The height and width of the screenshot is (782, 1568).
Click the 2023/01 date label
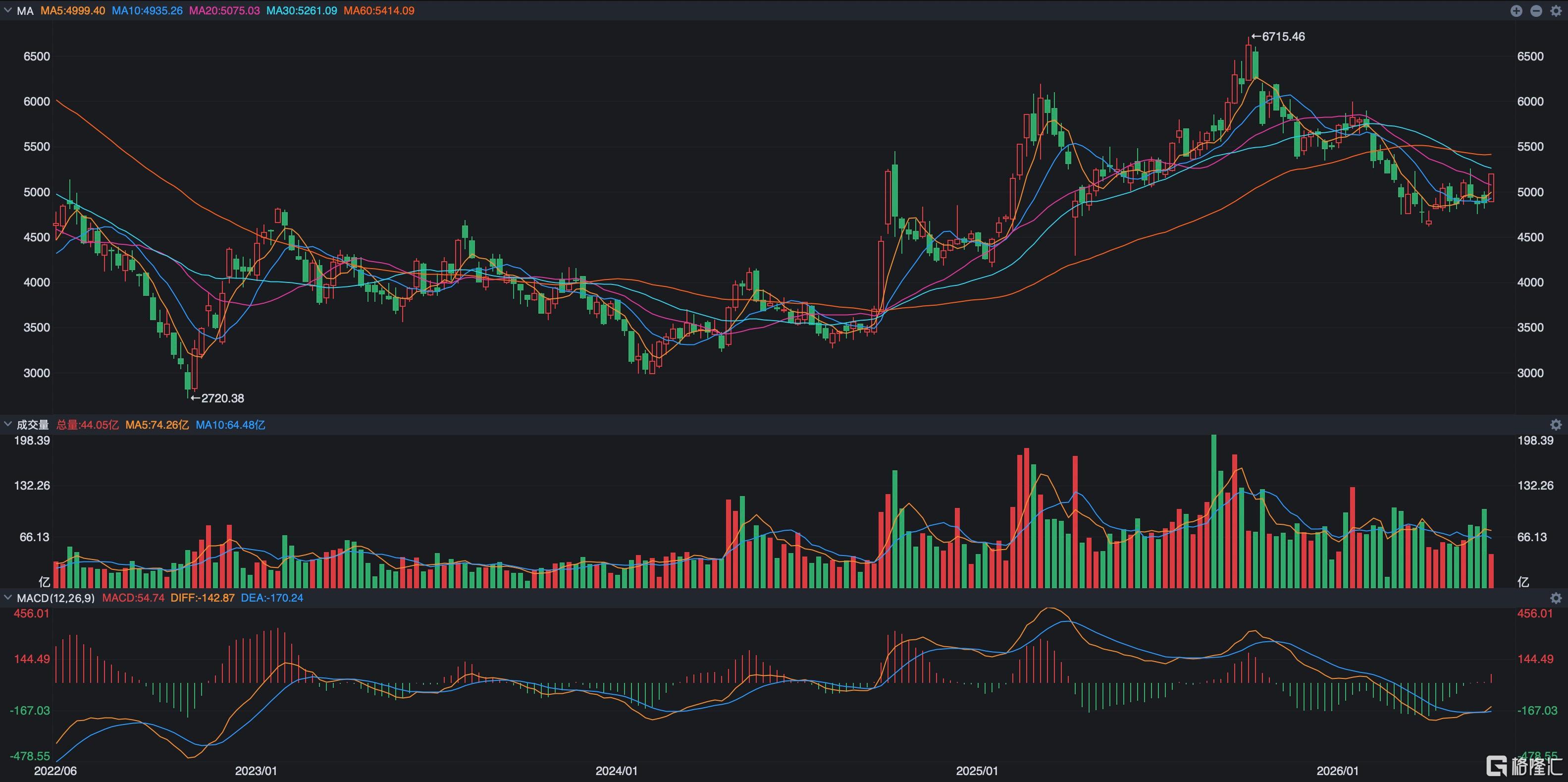pyautogui.click(x=256, y=771)
